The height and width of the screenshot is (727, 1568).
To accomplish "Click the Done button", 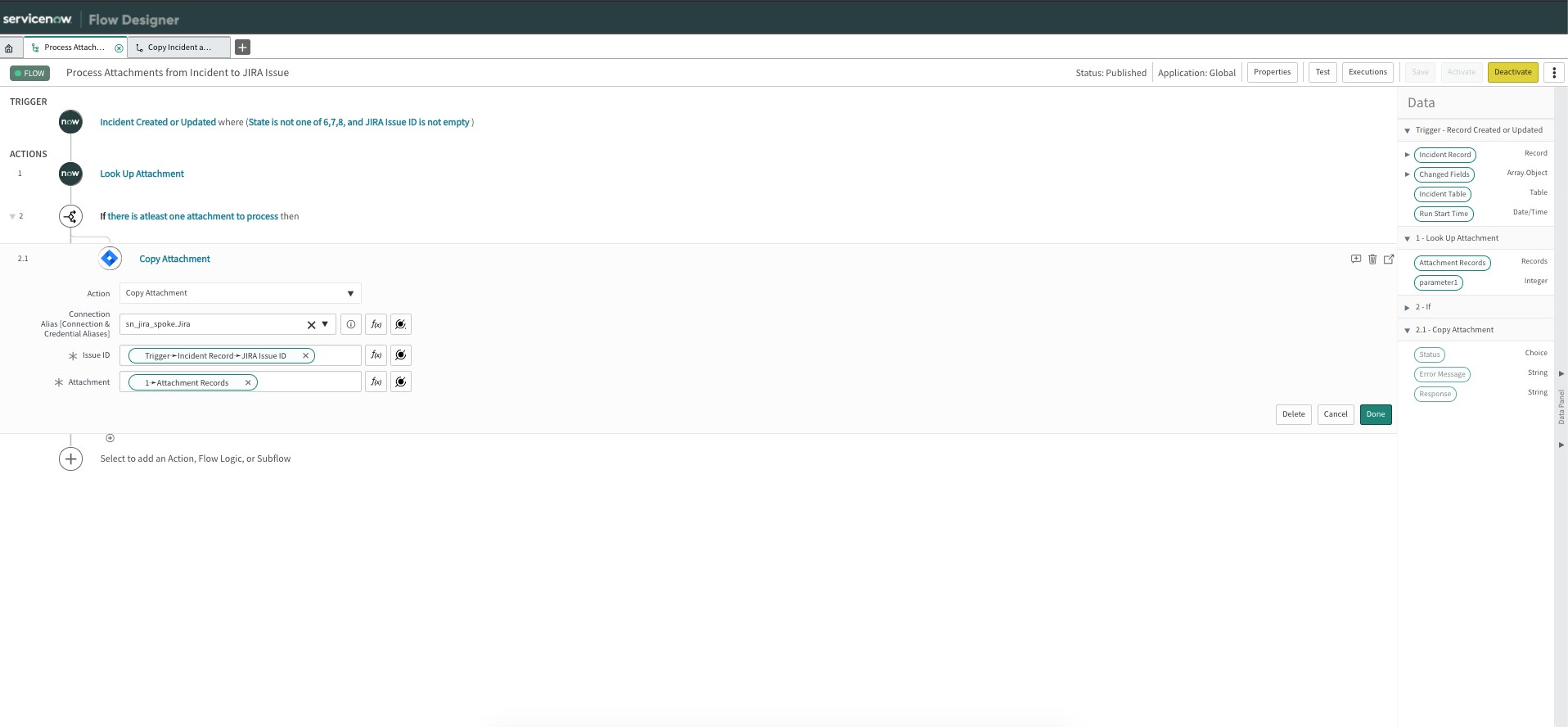I will click(1375, 414).
